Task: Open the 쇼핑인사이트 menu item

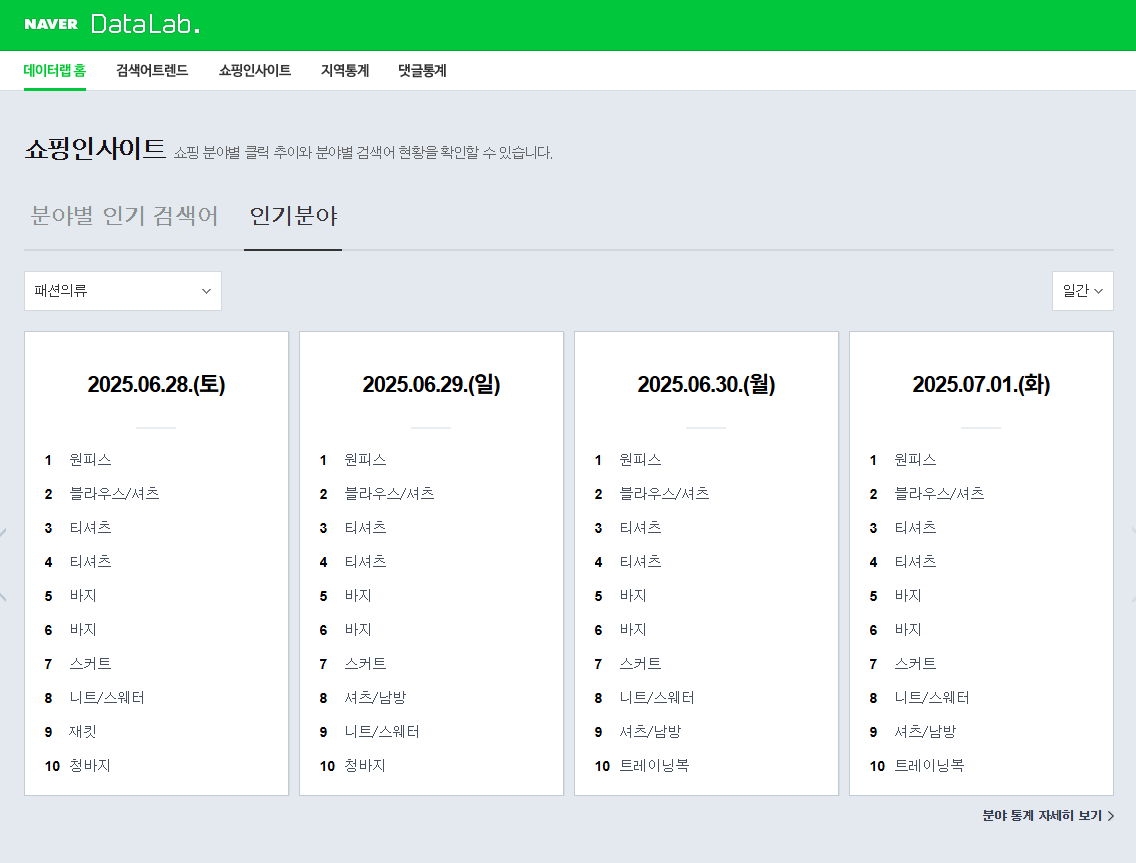Action: (x=255, y=70)
